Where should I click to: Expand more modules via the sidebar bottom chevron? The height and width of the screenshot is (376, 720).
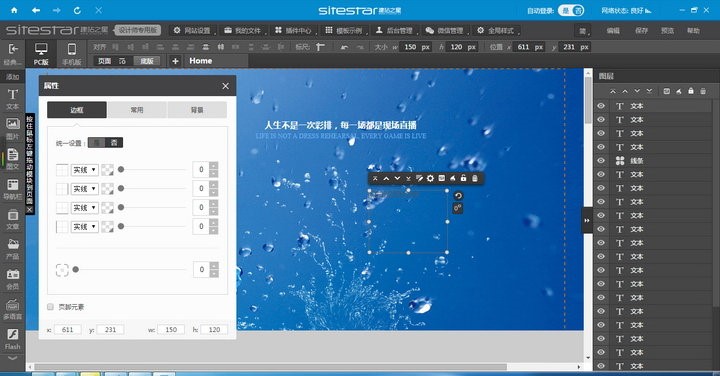[x=12, y=358]
